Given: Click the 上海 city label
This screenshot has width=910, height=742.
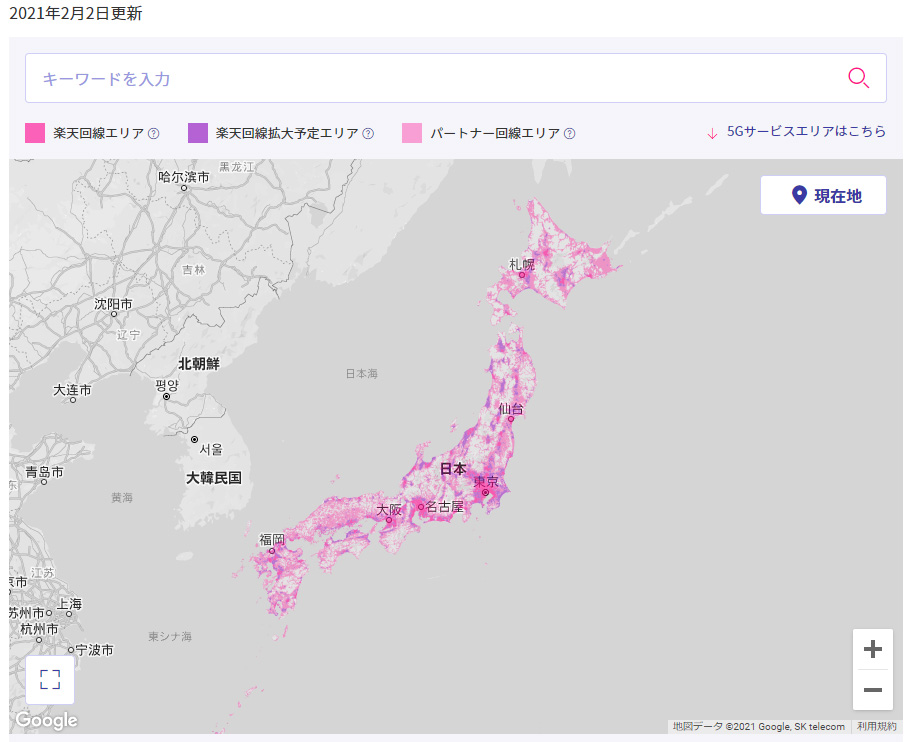Looking at the screenshot, I should coord(69,604).
